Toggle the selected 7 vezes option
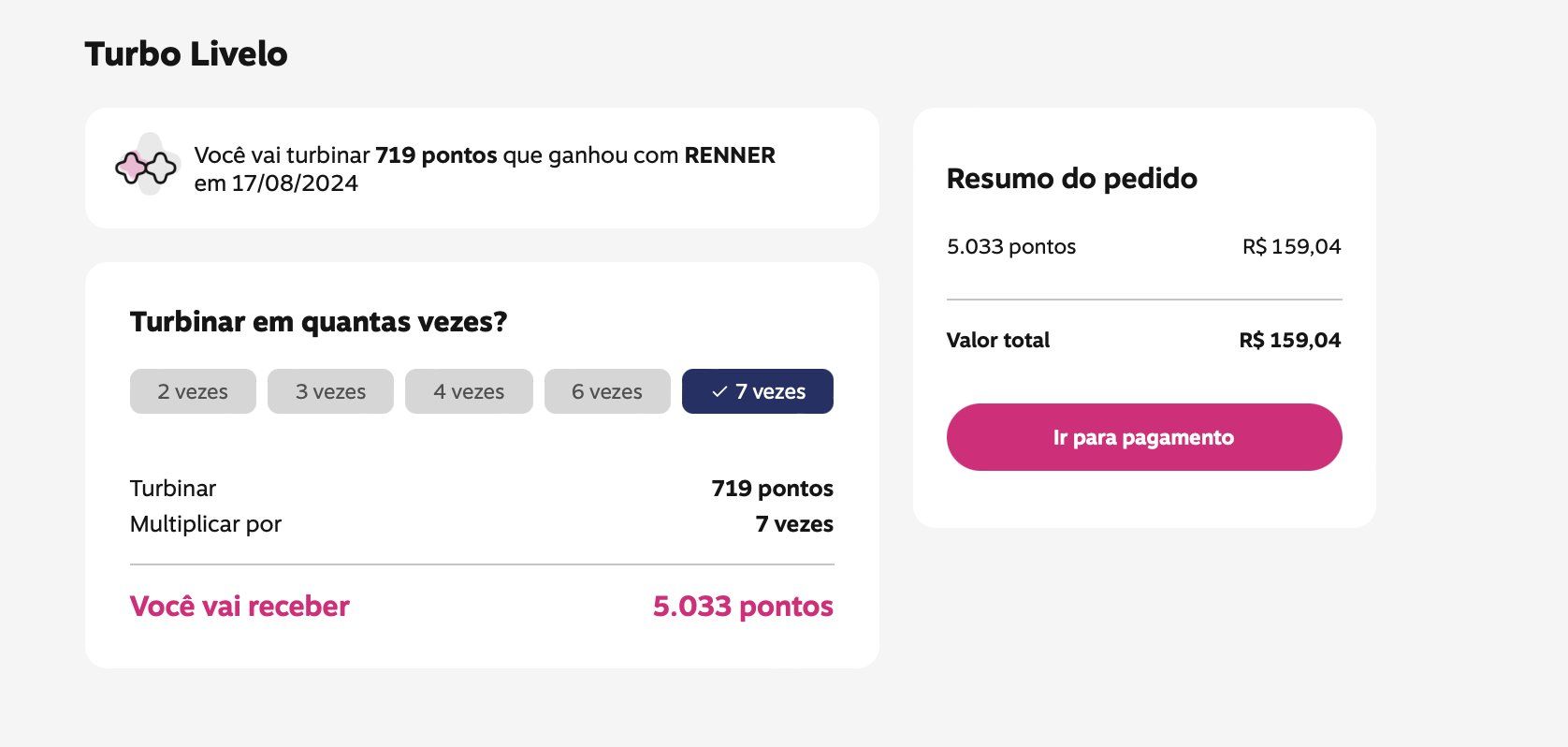The height and width of the screenshot is (747, 1568). 758,391
